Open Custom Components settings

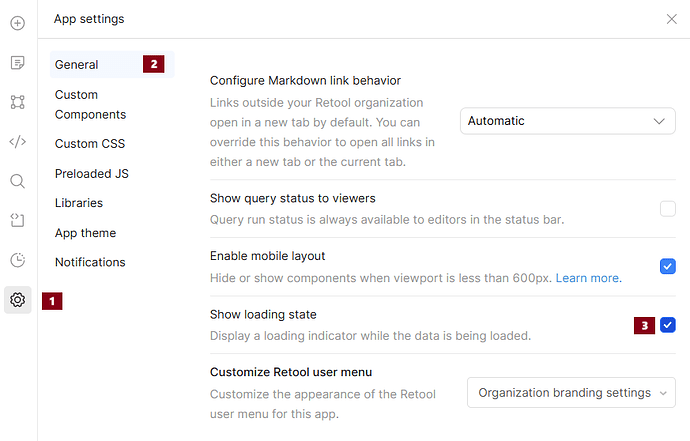[90, 104]
